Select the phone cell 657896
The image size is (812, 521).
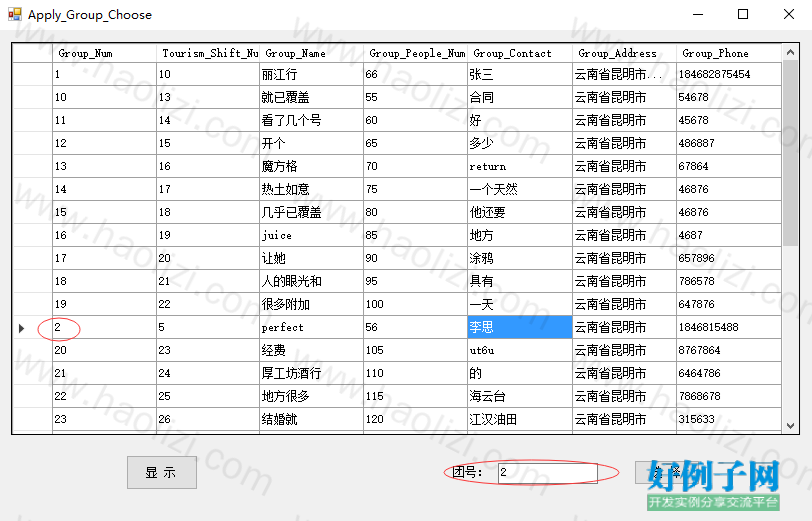(x=729, y=258)
